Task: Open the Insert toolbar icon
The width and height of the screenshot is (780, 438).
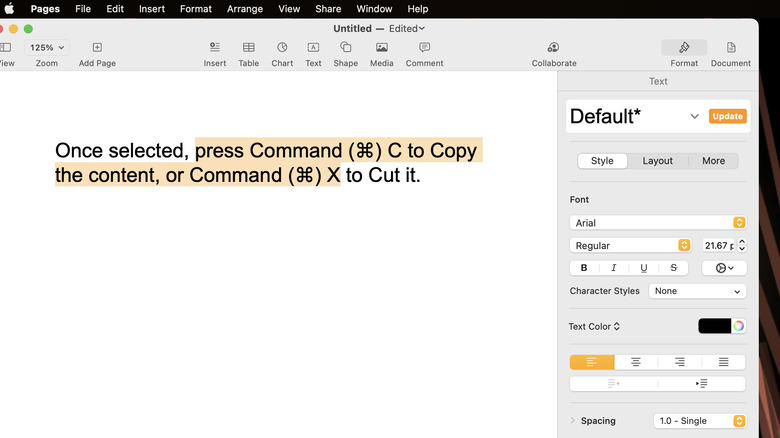Action: coord(215,48)
